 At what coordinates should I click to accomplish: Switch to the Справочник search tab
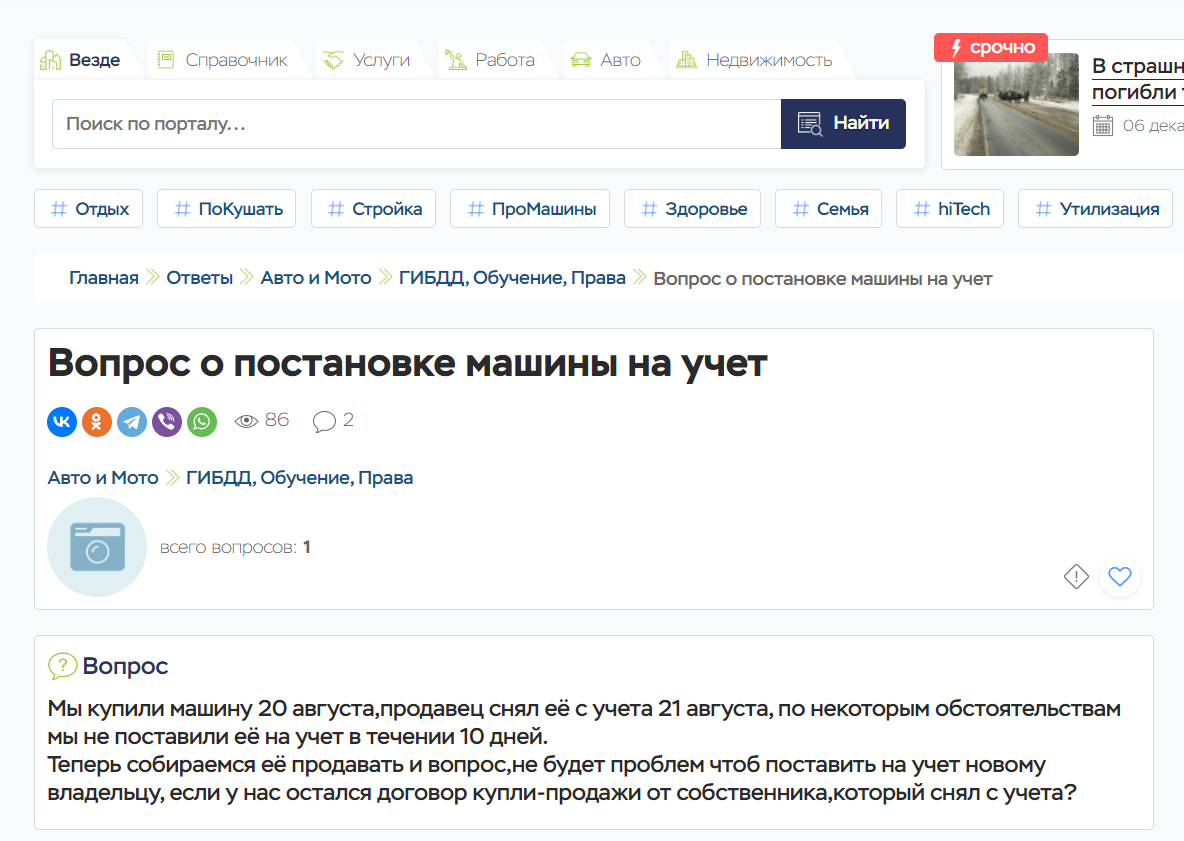(223, 60)
